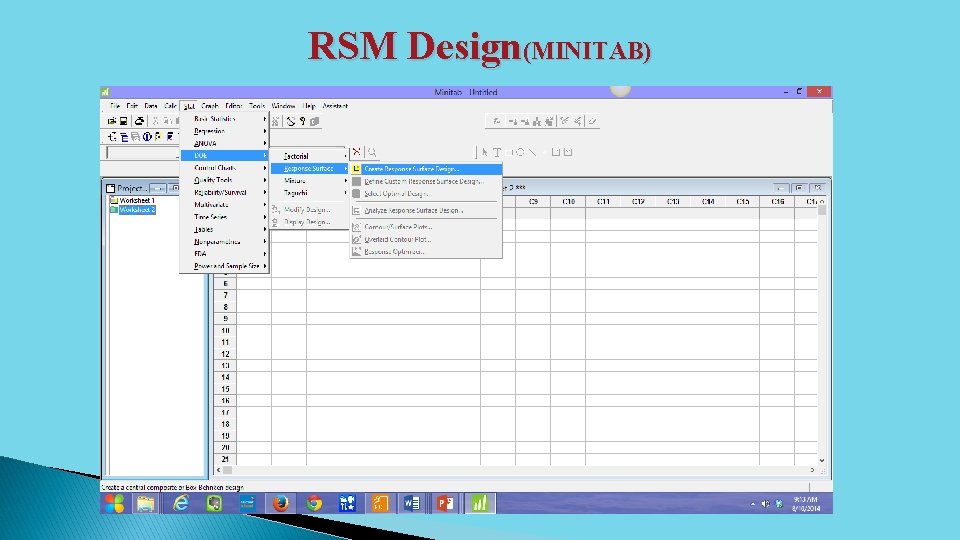The width and height of the screenshot is (960, 540).
Task: Open the Nonparametrics submenu
Action: click(225, 242)
